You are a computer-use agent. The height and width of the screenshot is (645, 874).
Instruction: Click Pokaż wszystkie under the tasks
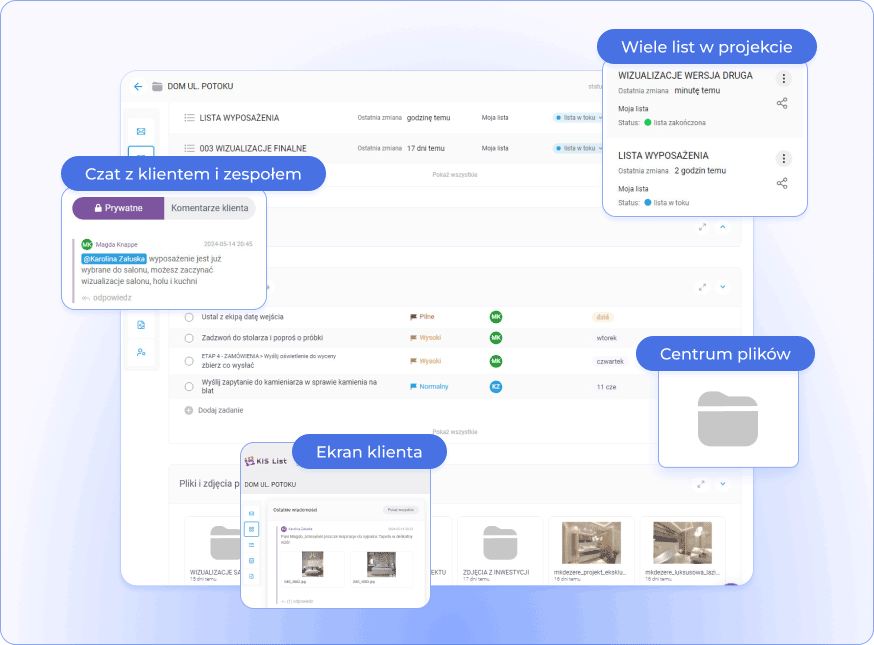(455, 431)
